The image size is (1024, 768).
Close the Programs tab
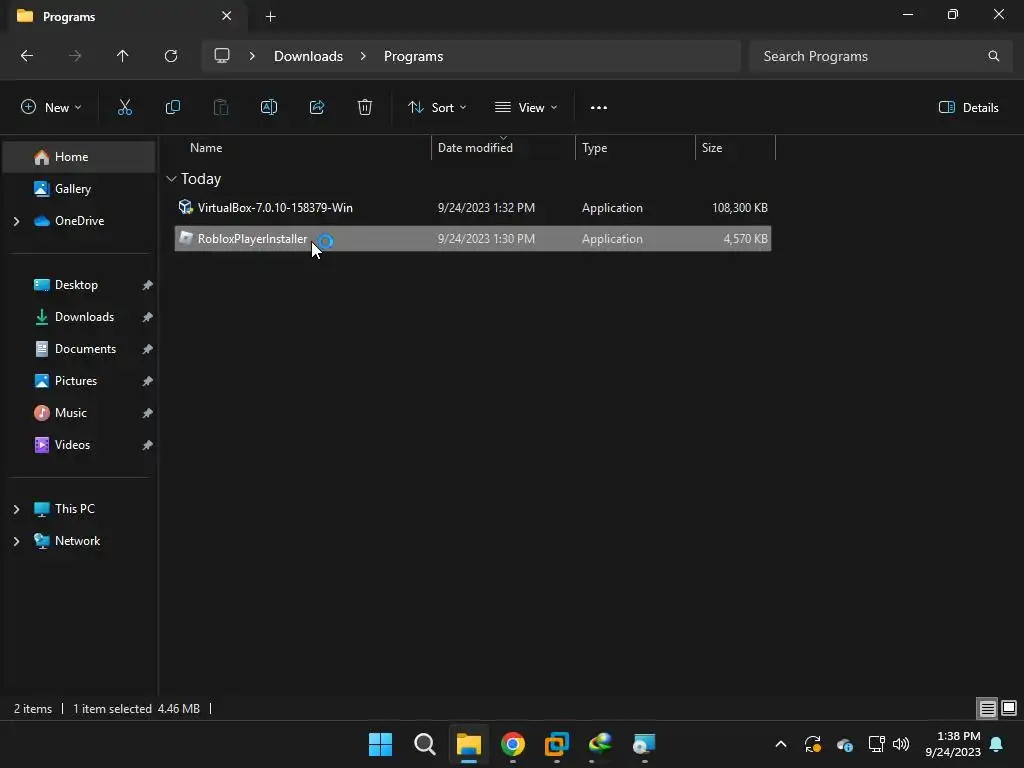click(x=227, y=16)
